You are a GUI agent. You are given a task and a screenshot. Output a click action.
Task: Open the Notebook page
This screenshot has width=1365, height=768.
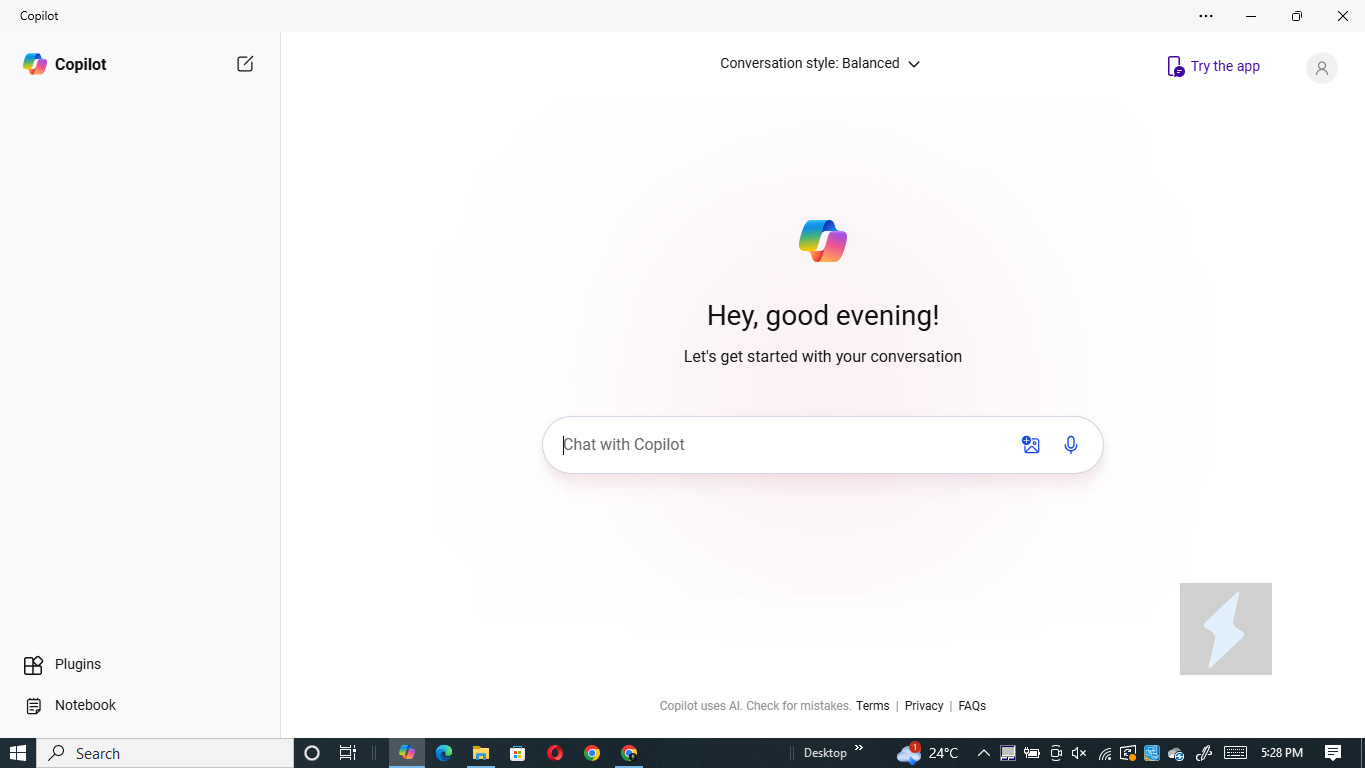click(x=70, y=706)
